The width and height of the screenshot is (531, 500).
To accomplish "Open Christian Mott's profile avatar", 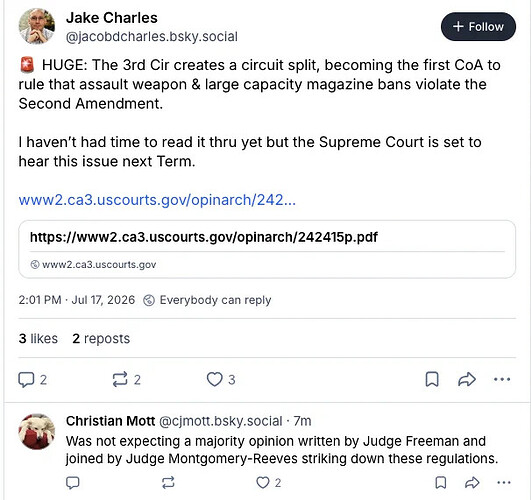I will click(x=37, y=432).
